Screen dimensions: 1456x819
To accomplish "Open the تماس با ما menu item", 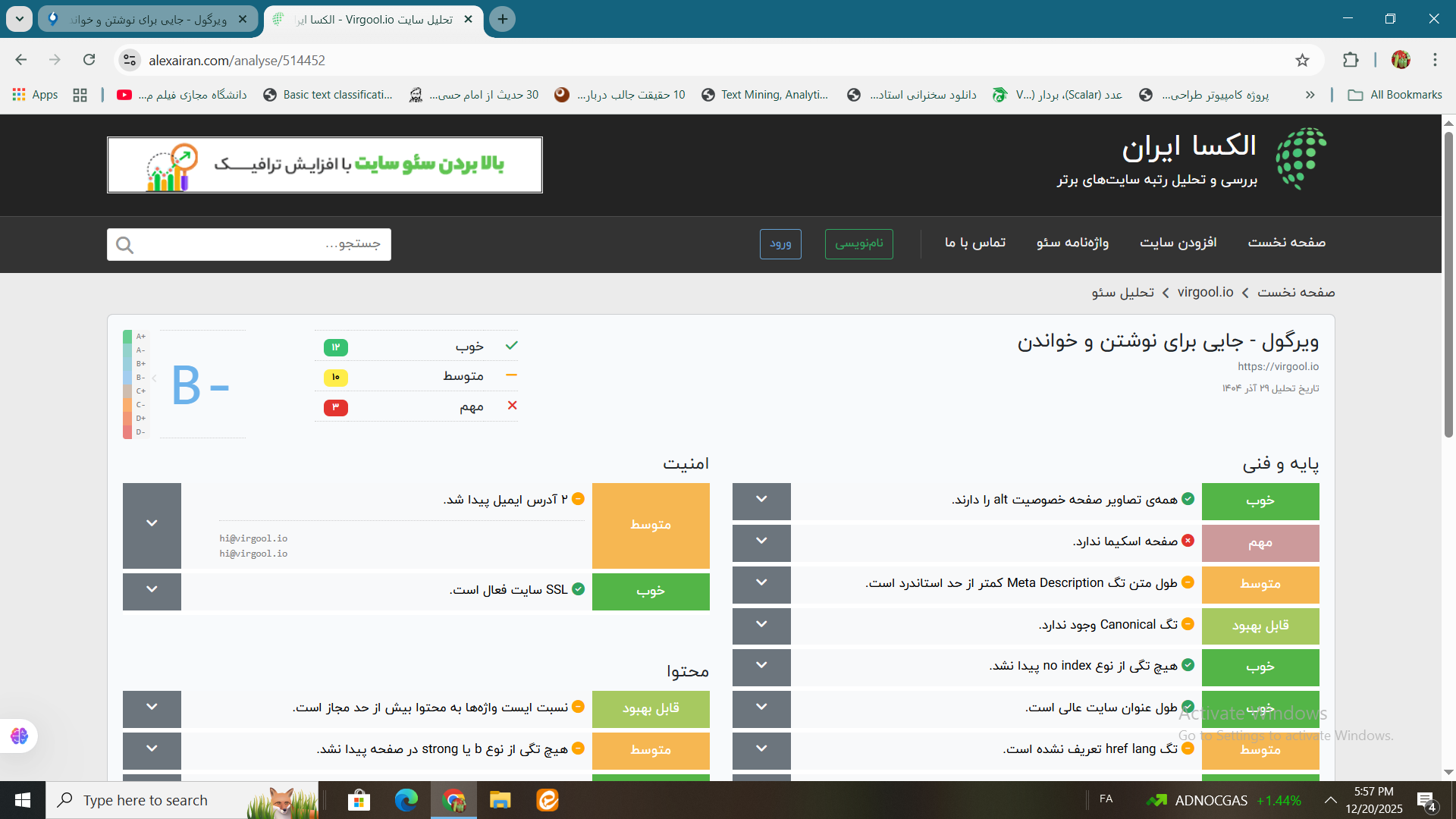I will 975,243.
